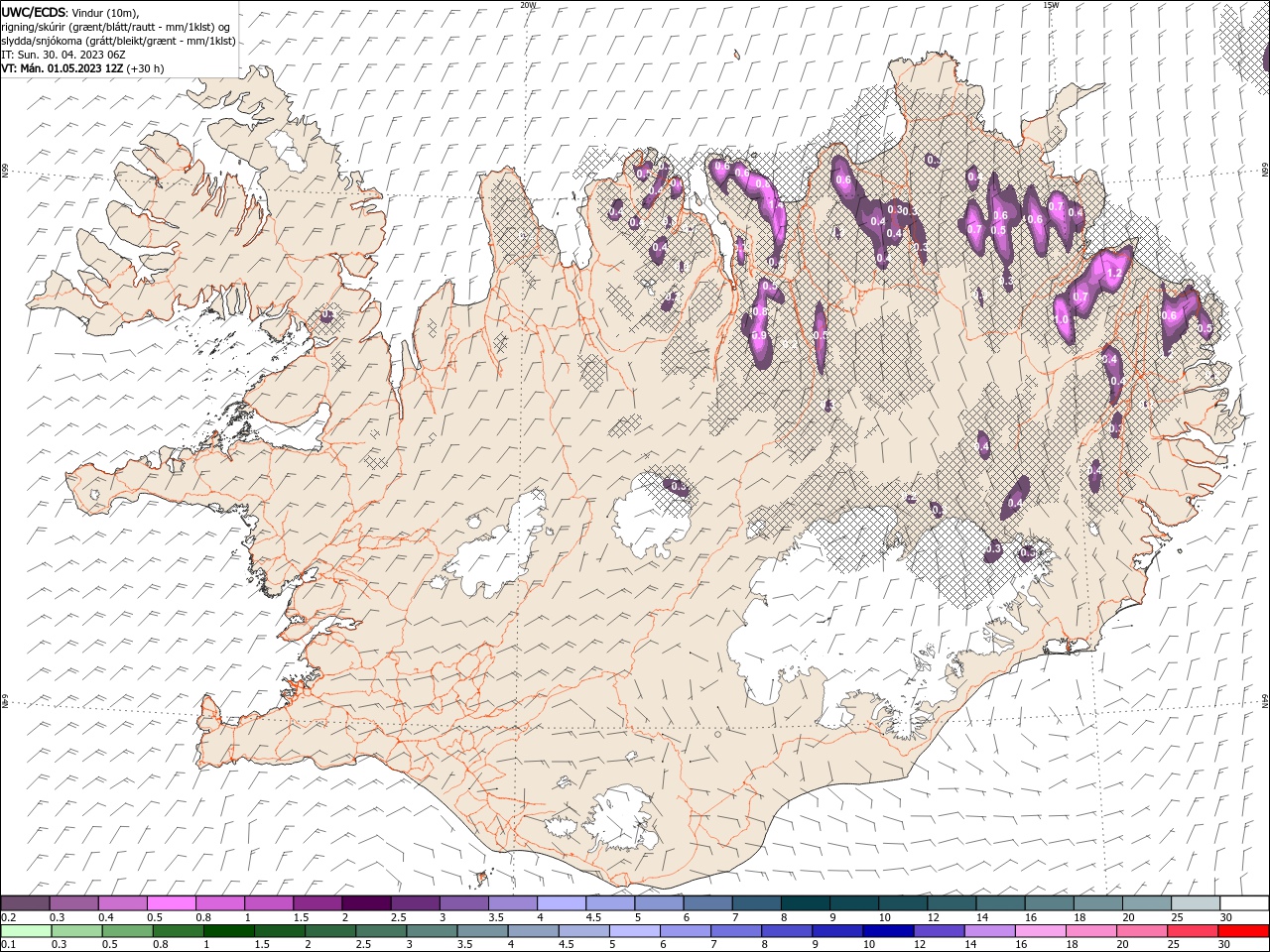This screenshot has width=1270, height=952.
Task: Click the '0.1' tick label under the lower legend
Action: pos(8,945)
